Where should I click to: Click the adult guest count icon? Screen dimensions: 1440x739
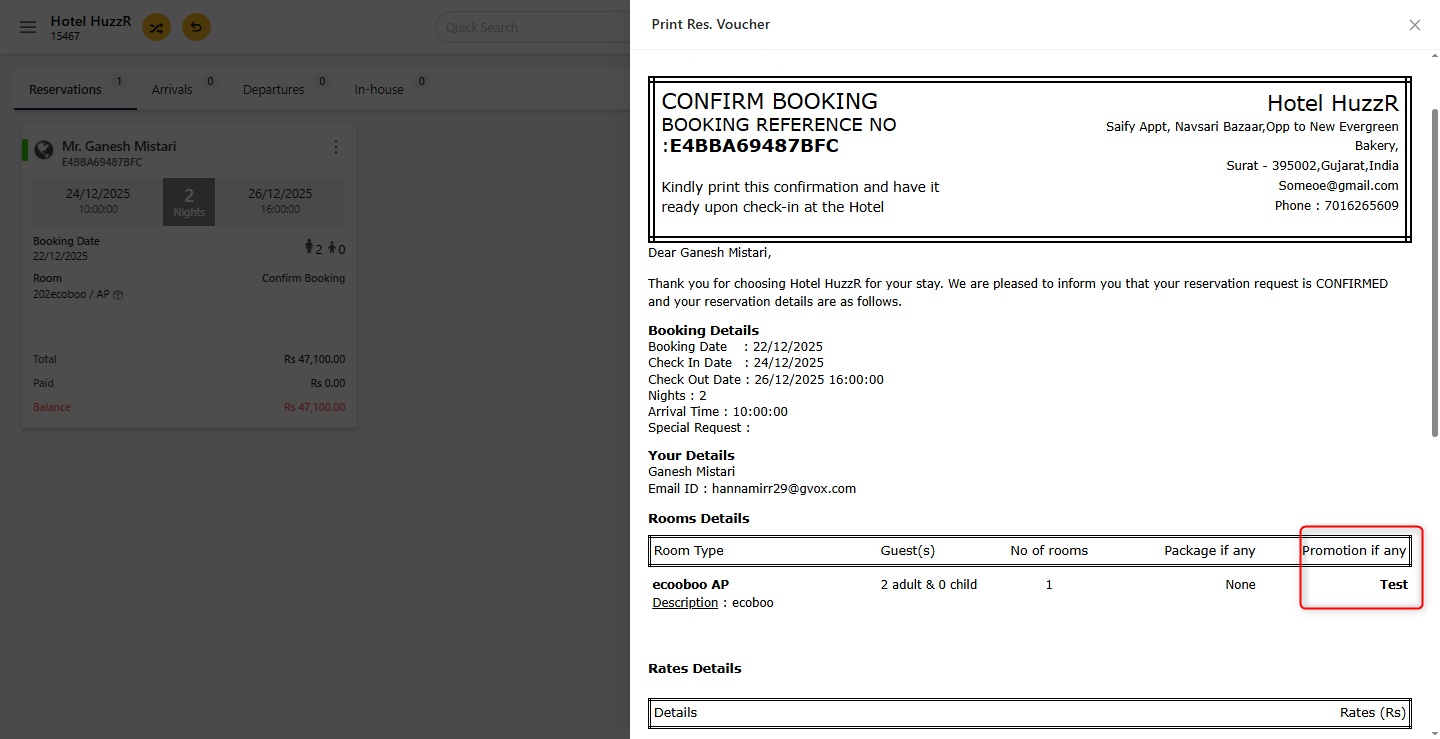[308, 247]
